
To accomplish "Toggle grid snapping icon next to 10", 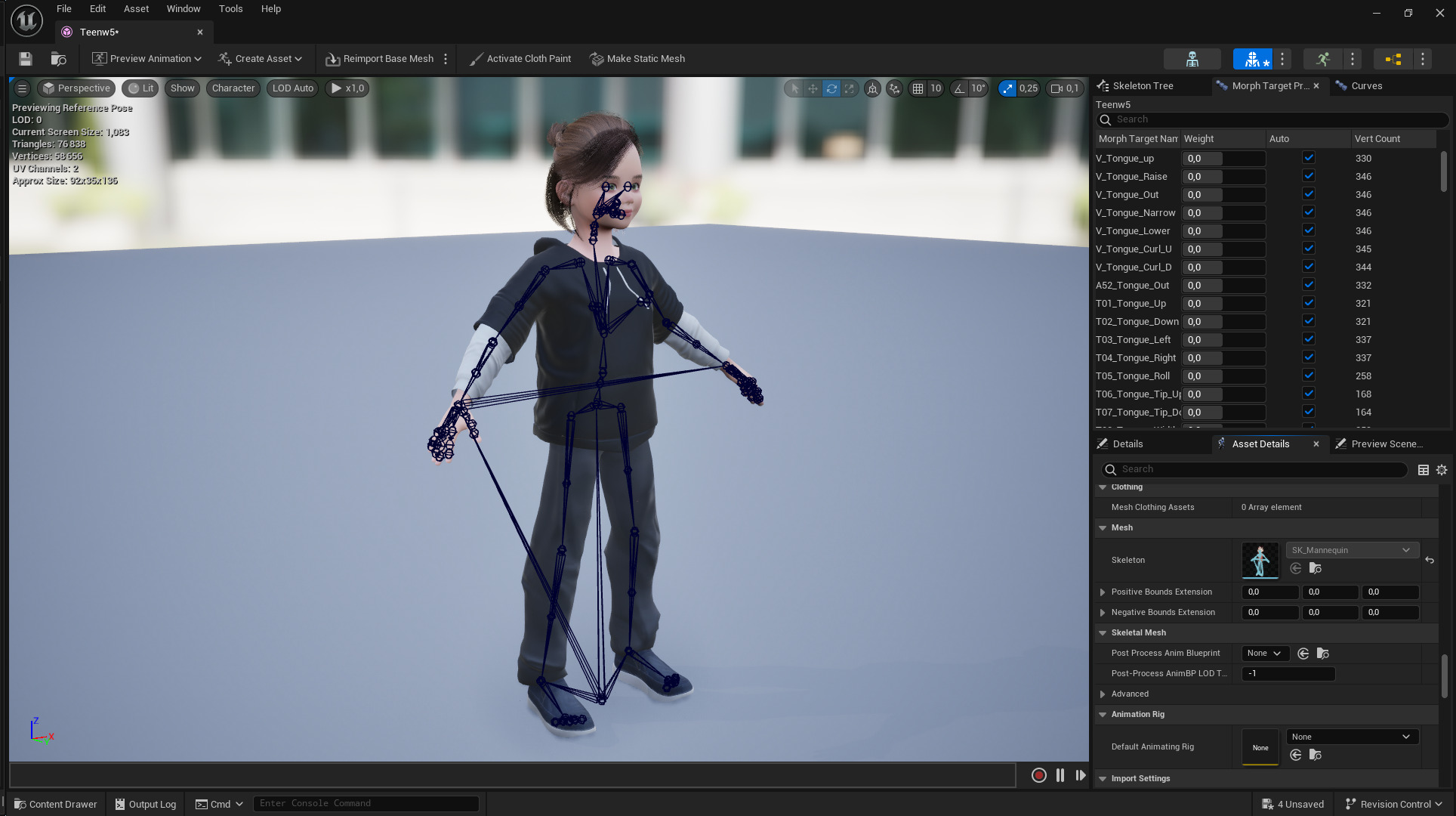I will 918,88.
